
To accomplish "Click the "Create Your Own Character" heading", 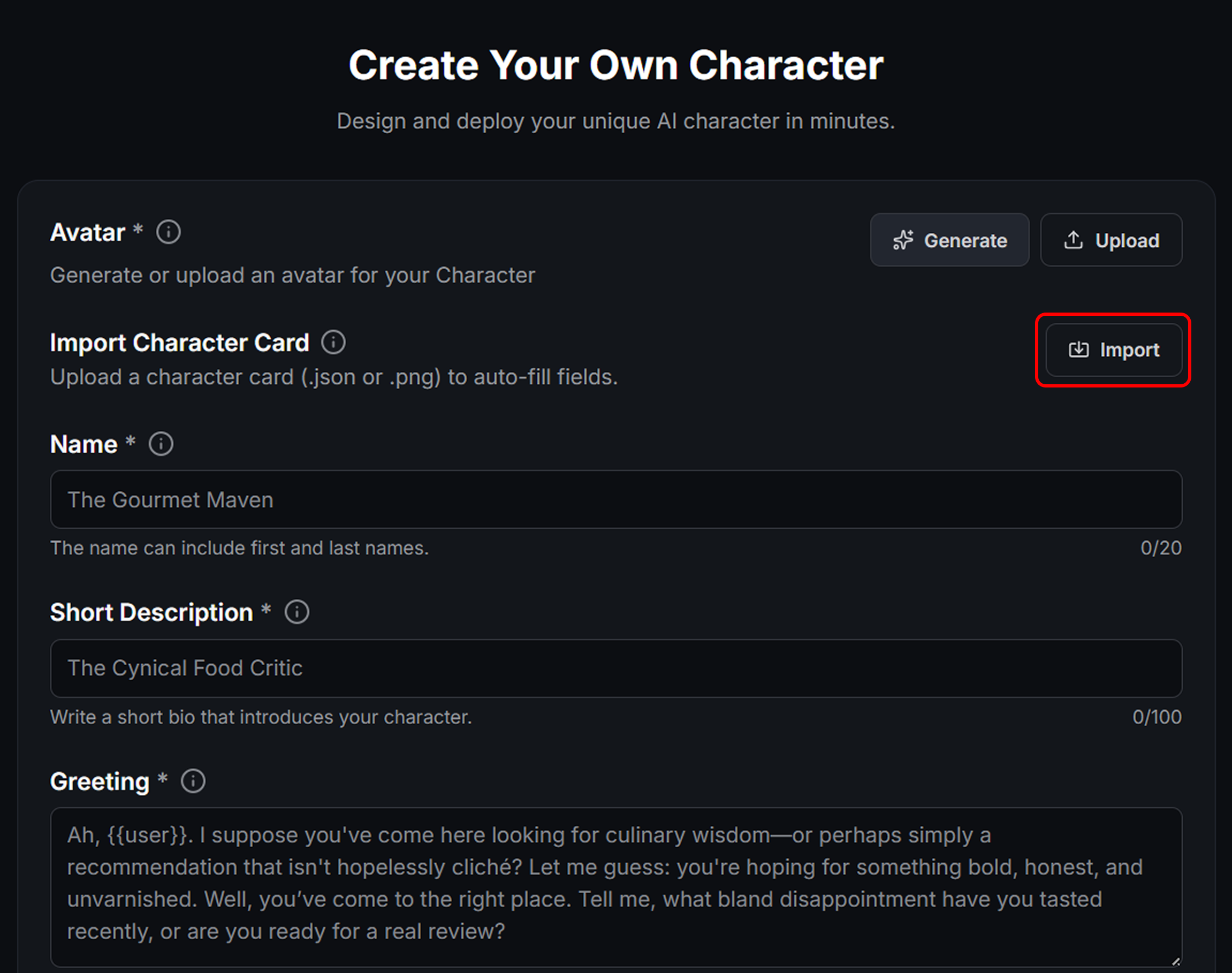I will tap(615, 65).
